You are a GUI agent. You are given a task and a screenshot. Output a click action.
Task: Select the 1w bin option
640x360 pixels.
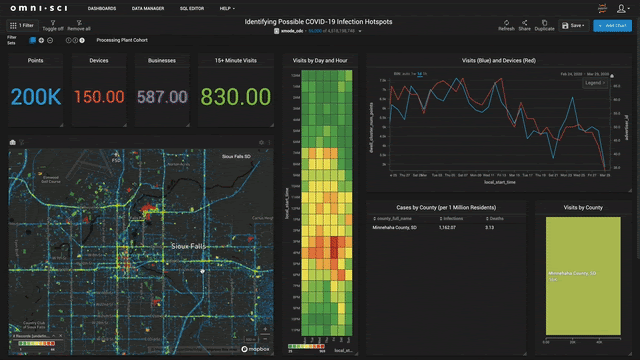tap(413, 74)
